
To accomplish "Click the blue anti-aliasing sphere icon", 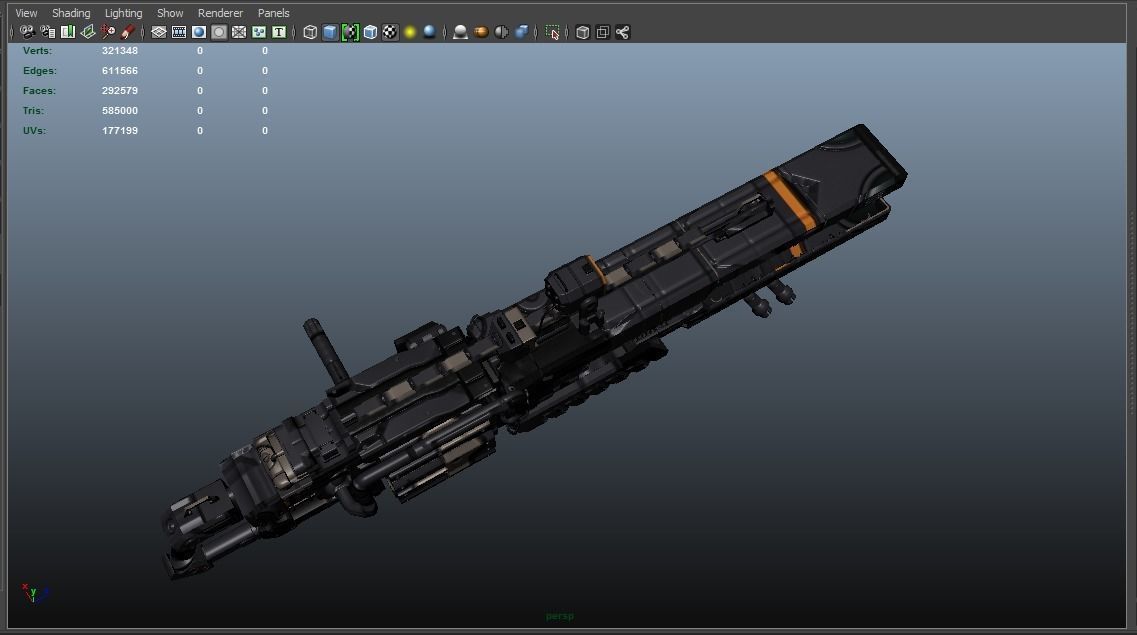I will (x=521, y=32).
